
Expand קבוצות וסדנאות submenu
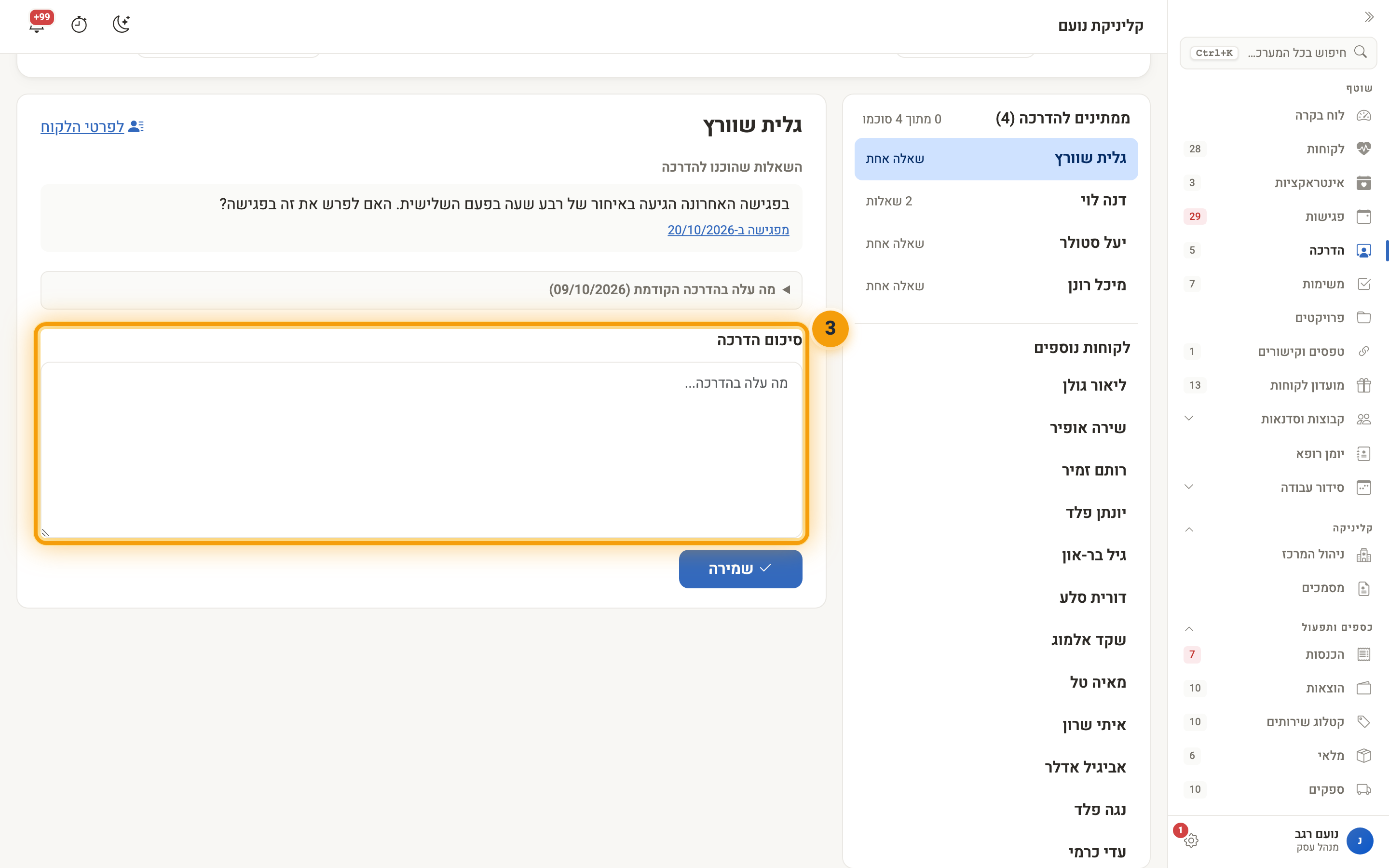click(x=1189, y=419)
